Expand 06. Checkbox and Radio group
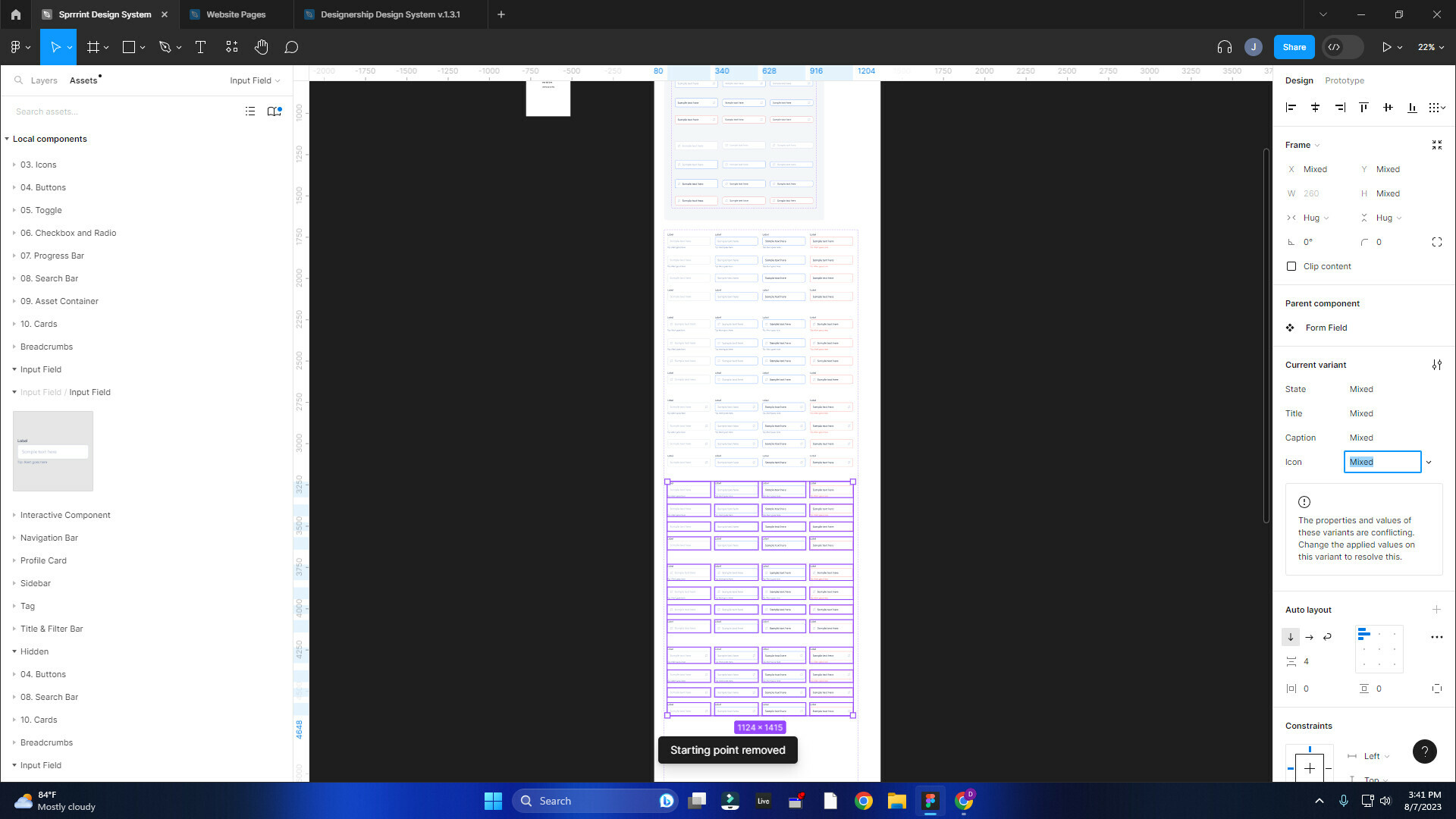 coord(14,233)
